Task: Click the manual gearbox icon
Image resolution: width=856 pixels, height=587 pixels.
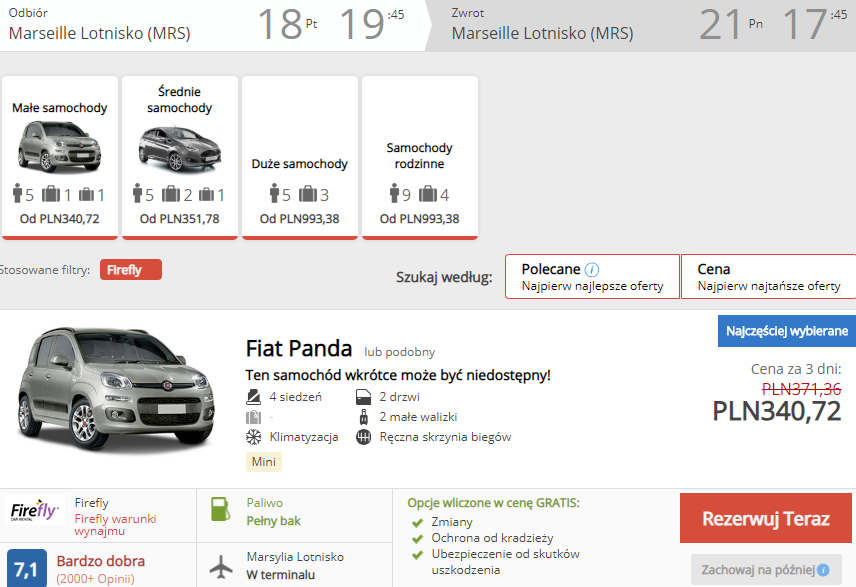Action: pyautogui.click(x=364, y=437)
